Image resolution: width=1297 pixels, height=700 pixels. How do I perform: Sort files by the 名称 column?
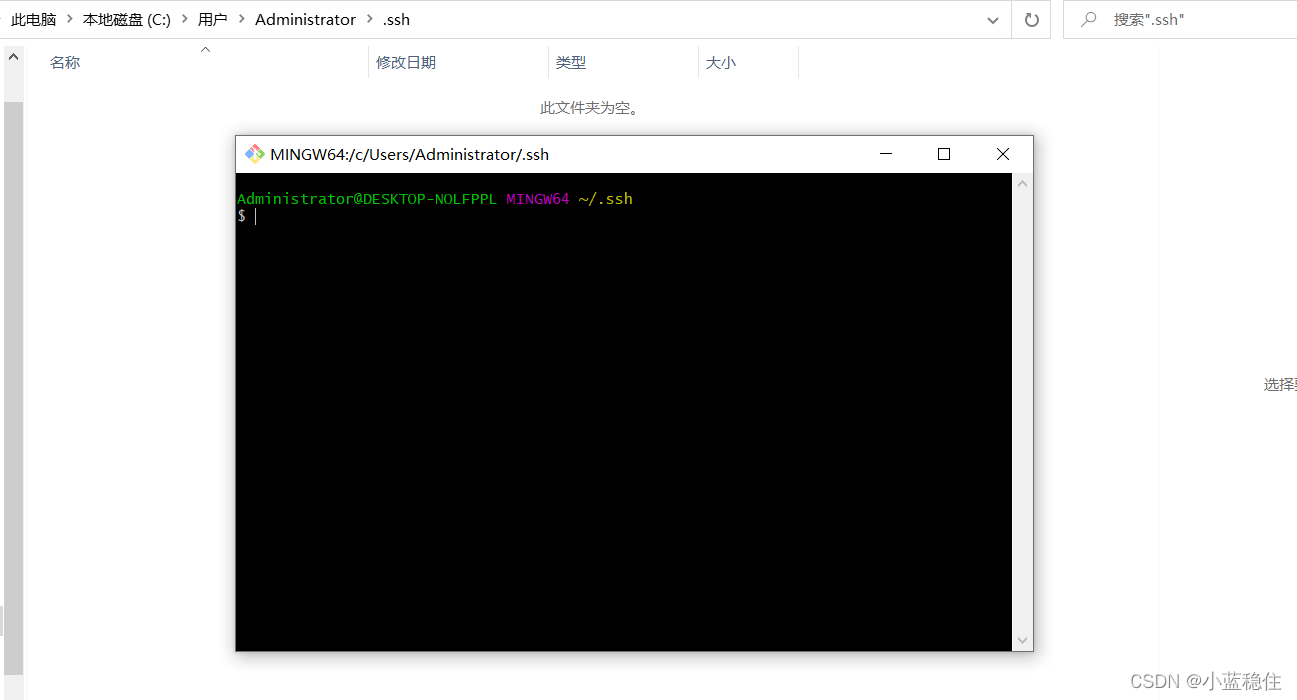coord(205,62)
